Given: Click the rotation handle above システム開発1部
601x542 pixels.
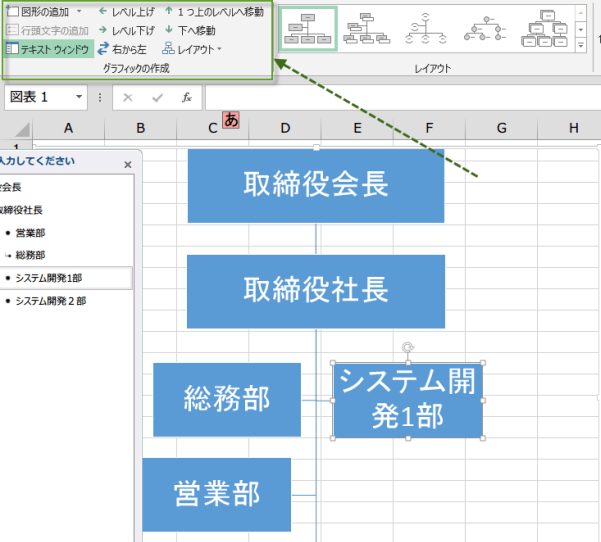Looking at the screenshot, I should 408,347.
